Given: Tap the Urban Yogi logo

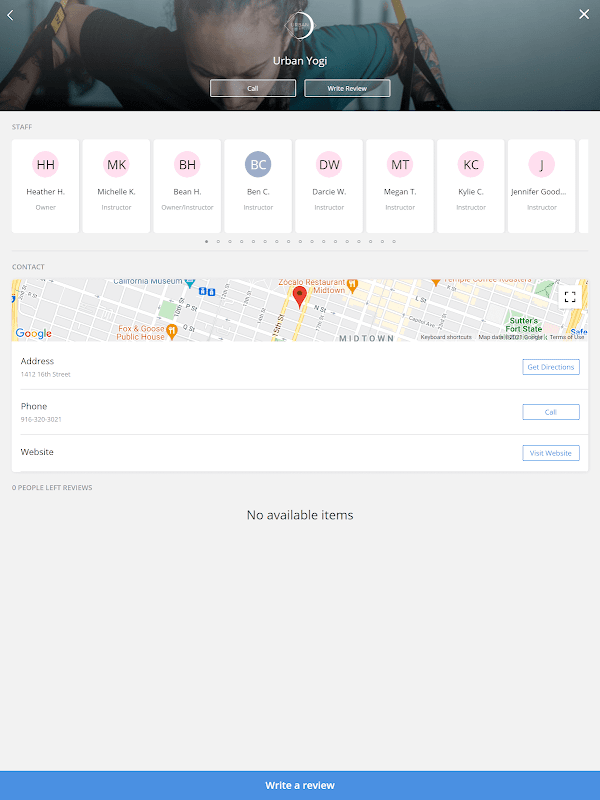Looking at the screenshot, I should tap(300, 25).
